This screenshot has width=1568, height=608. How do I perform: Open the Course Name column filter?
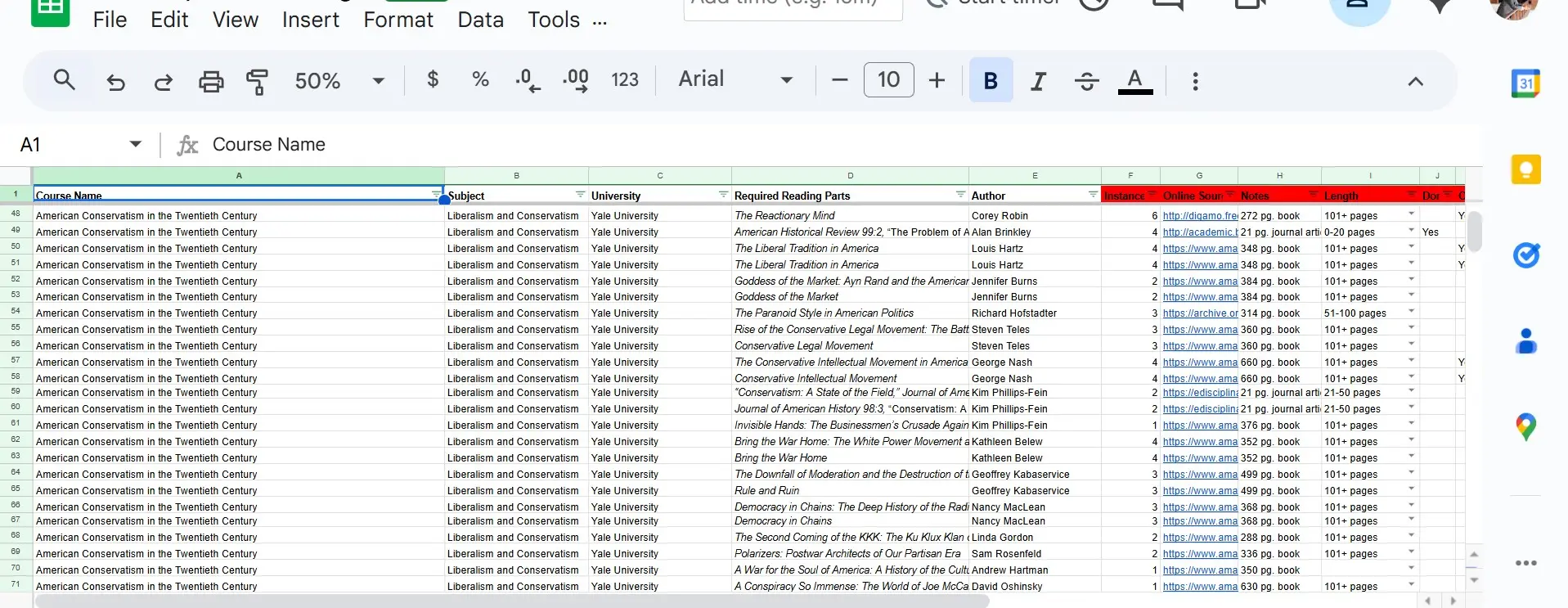tap(436, 194)
